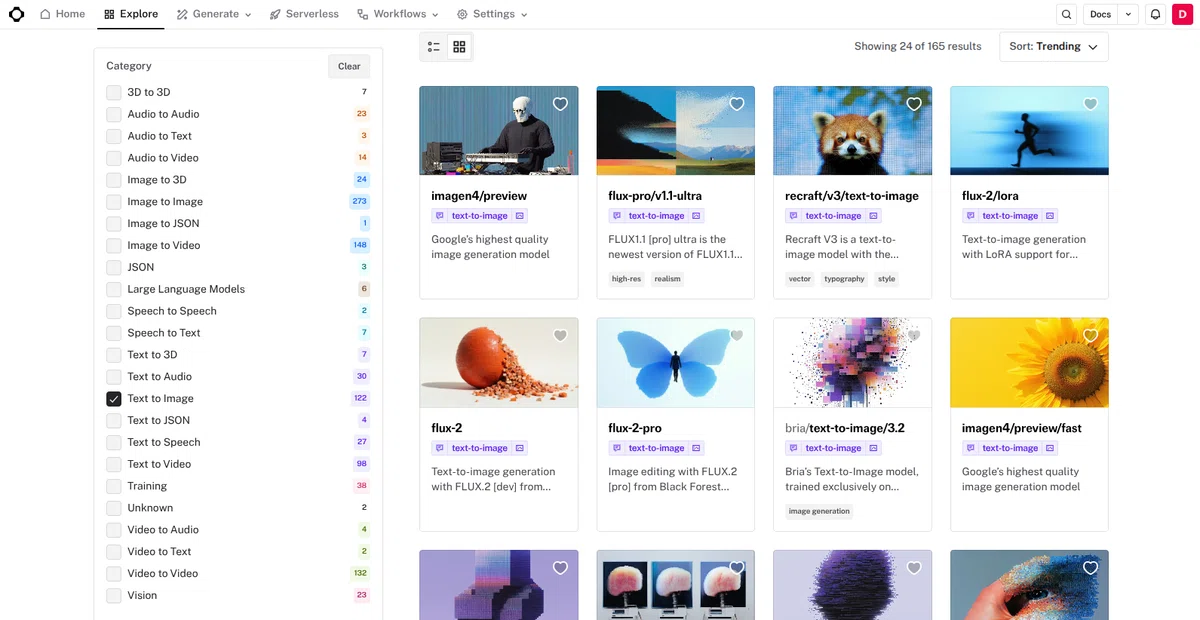Favorite the flux-2/lora model
This screenshot has height=620, width=1200.
click(x=1091, y=104)
